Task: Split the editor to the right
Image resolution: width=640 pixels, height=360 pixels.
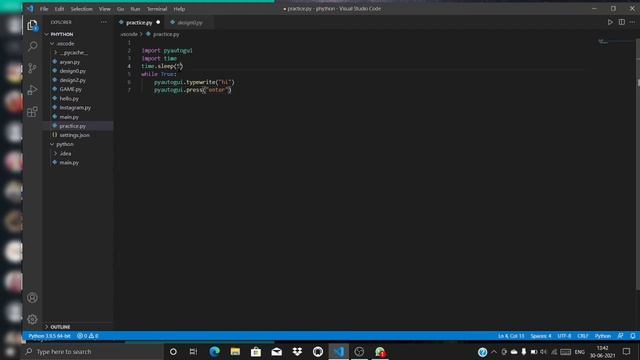Action: pos(621,22)
